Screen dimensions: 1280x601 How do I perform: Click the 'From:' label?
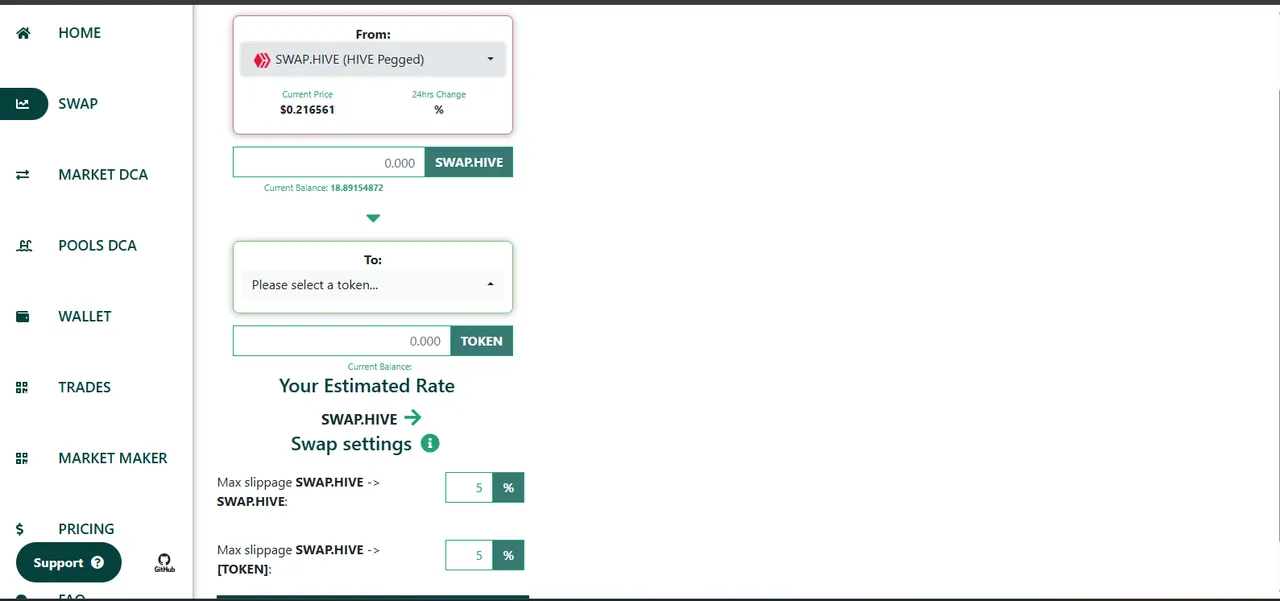(373, 34)
